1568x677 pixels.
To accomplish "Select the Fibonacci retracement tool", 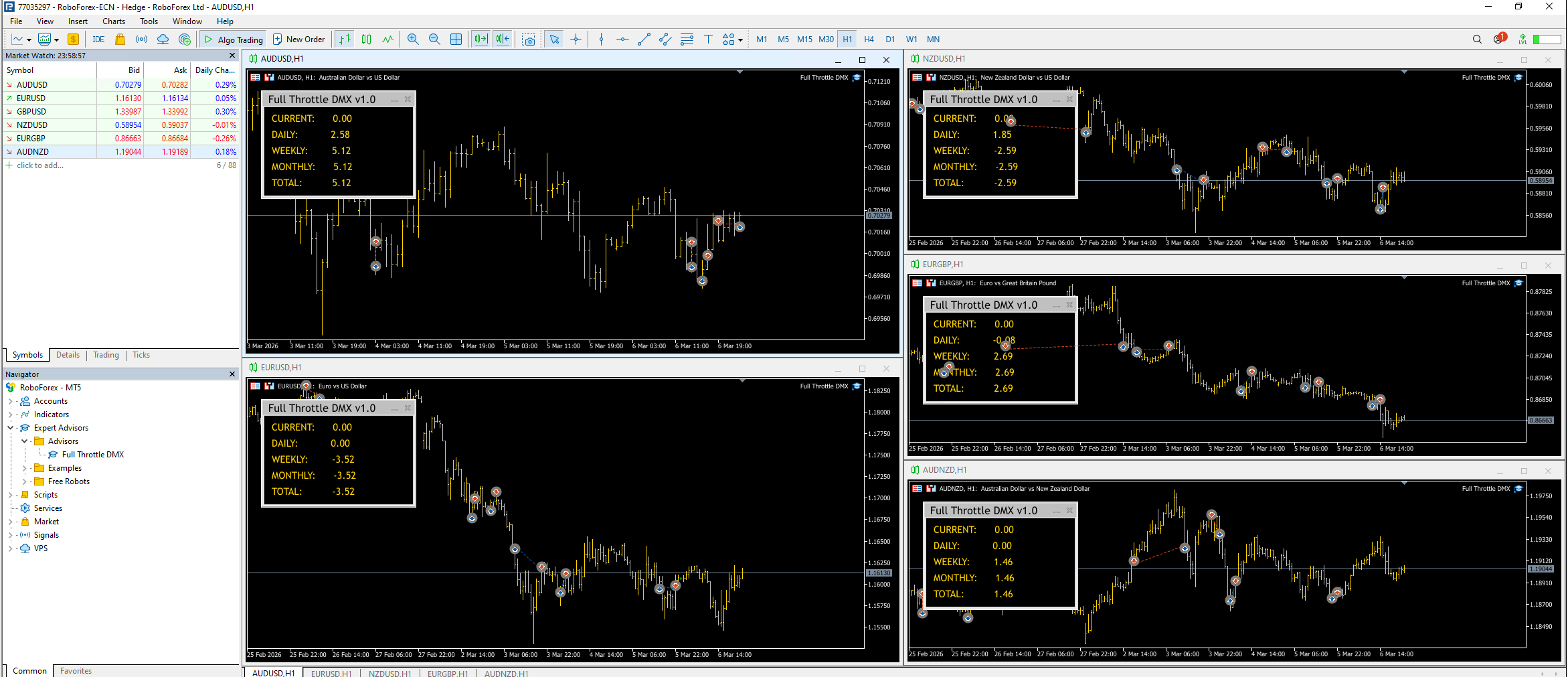I will point(687,40).
